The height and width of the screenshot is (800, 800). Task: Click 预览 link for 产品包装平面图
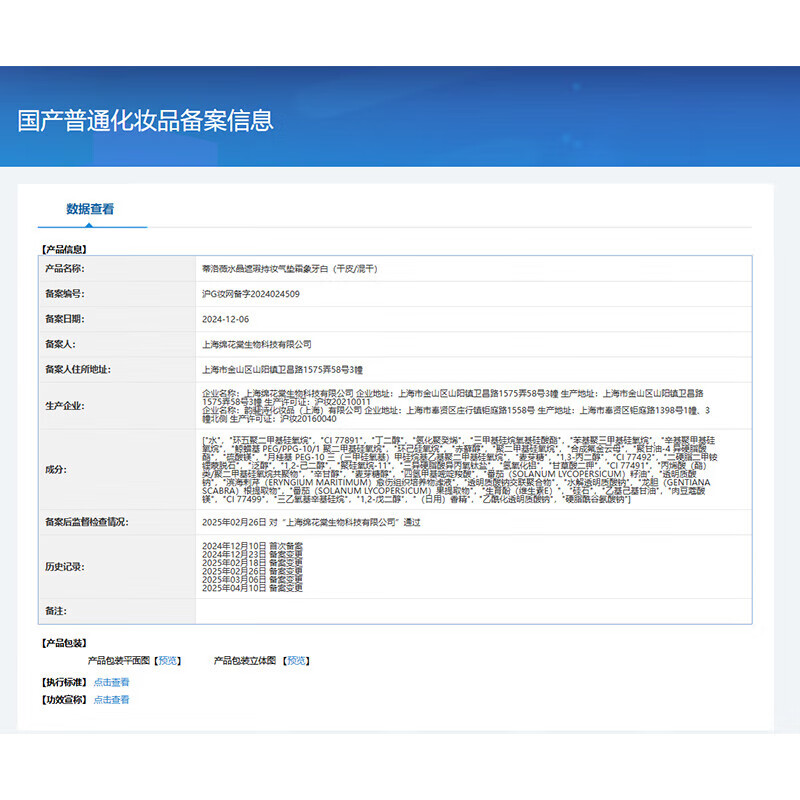tap(169, 661)
